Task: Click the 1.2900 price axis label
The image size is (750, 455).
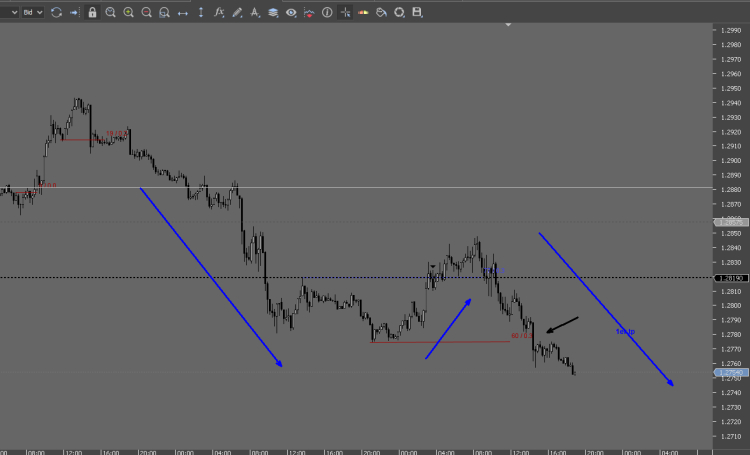Action: pos(731,161)
